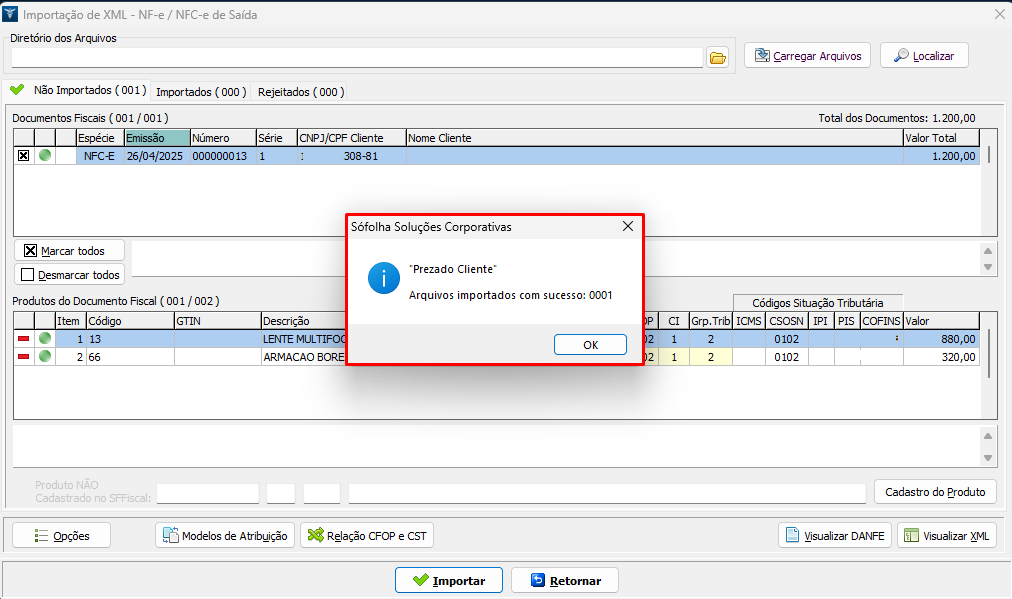Click the folder browse icon for directory
The height and width of the screenshot is (599, 1012).
[717, 57]
